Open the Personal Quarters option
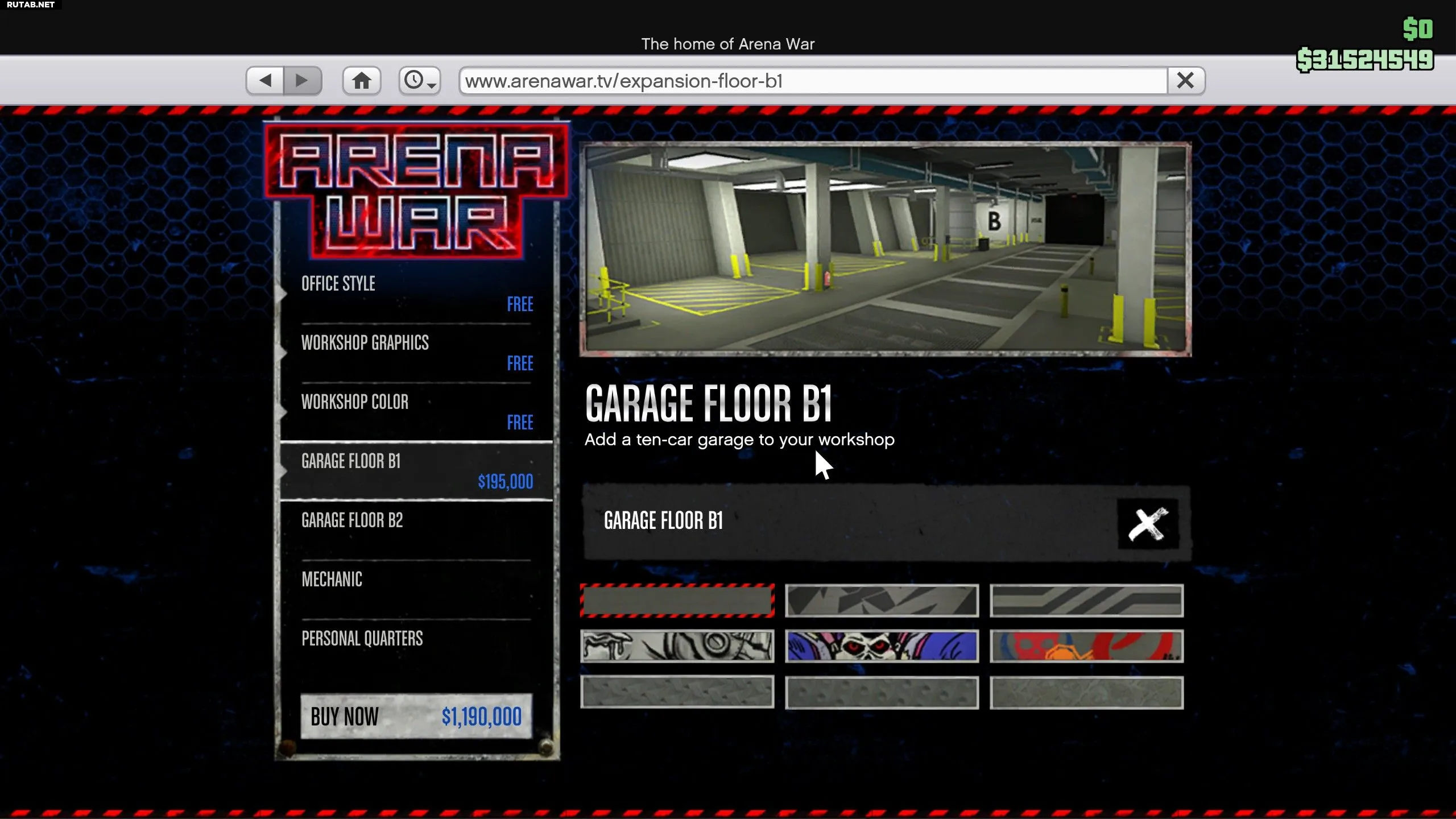 [x=415, y=647]
